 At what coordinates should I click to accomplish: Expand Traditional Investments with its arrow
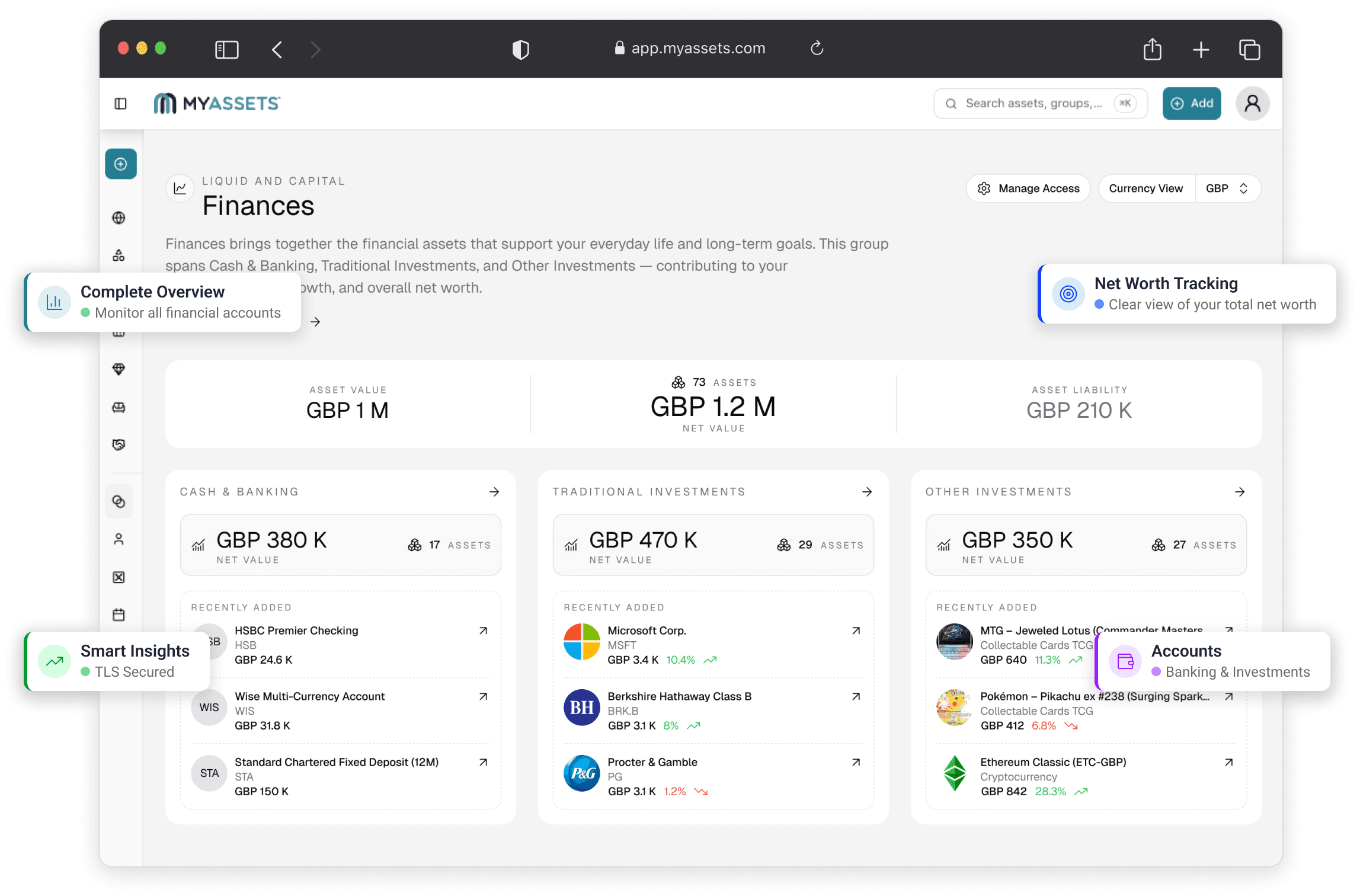(x=867, y=492)
